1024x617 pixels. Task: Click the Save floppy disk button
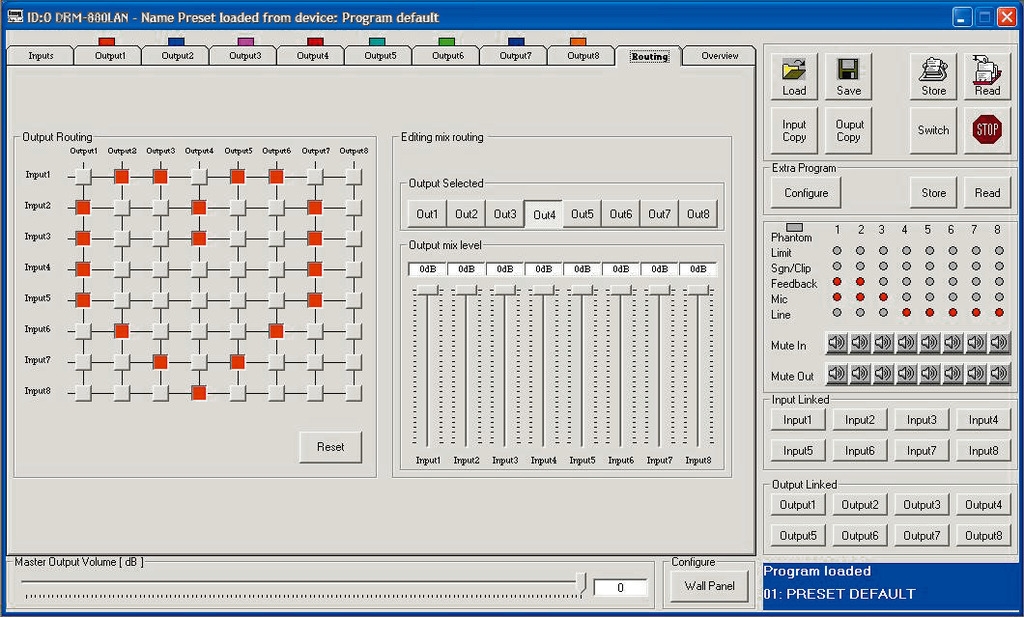tap(848, 76)
